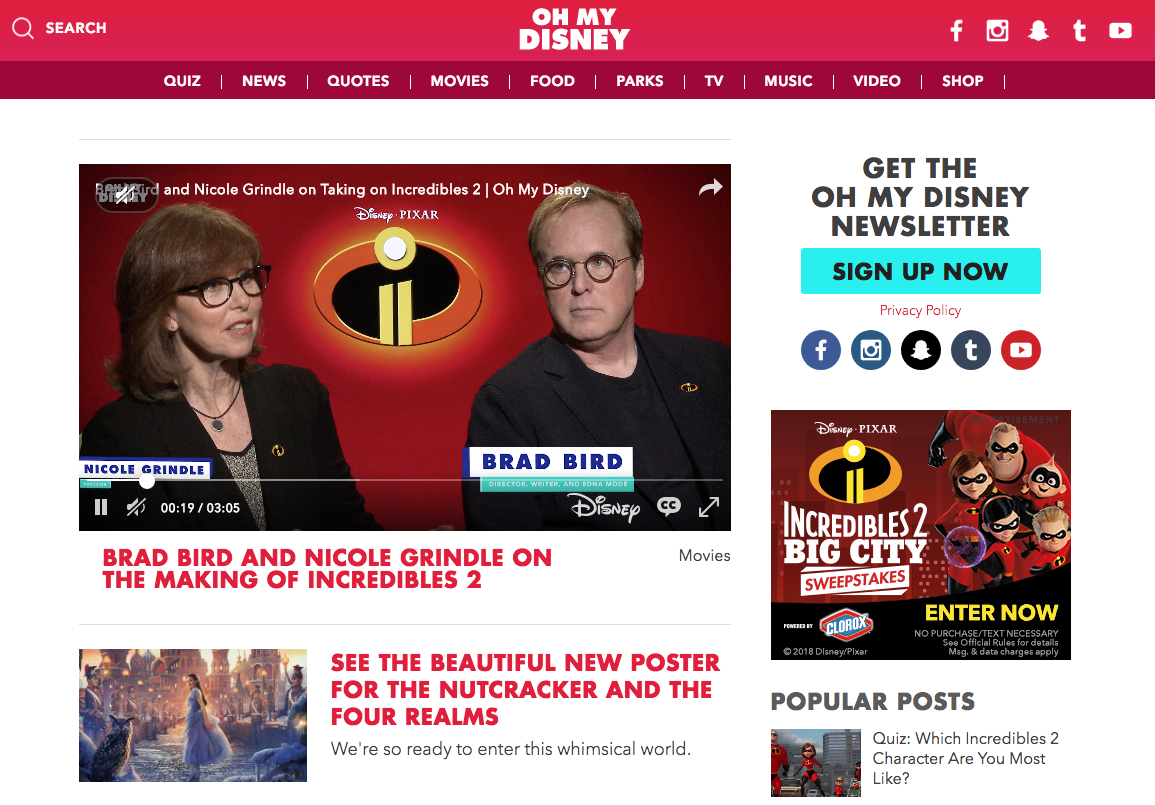Open the header Tumblr icon

tap(1080, 30)
